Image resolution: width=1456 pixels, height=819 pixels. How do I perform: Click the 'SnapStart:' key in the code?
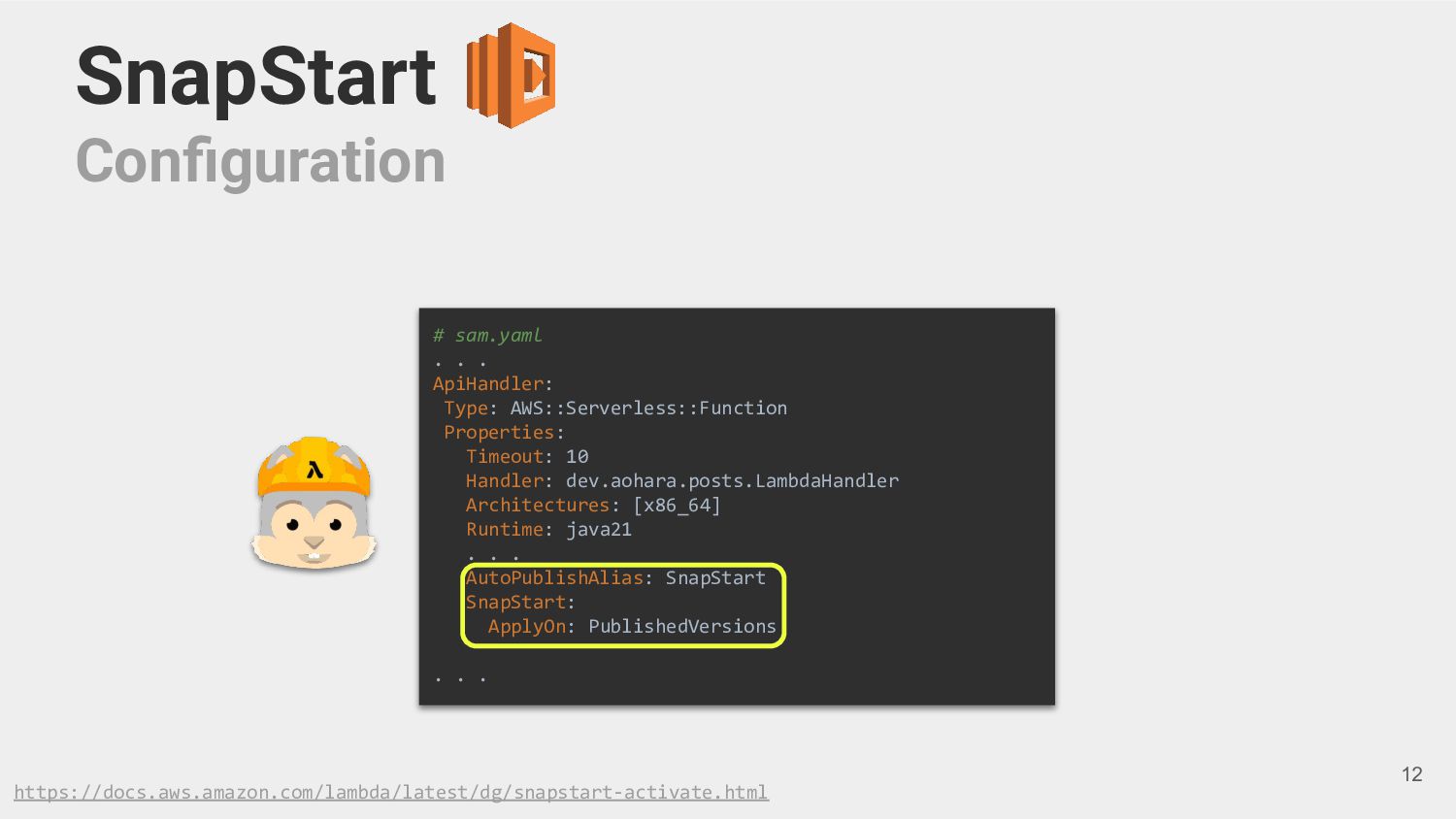(520, 602)
